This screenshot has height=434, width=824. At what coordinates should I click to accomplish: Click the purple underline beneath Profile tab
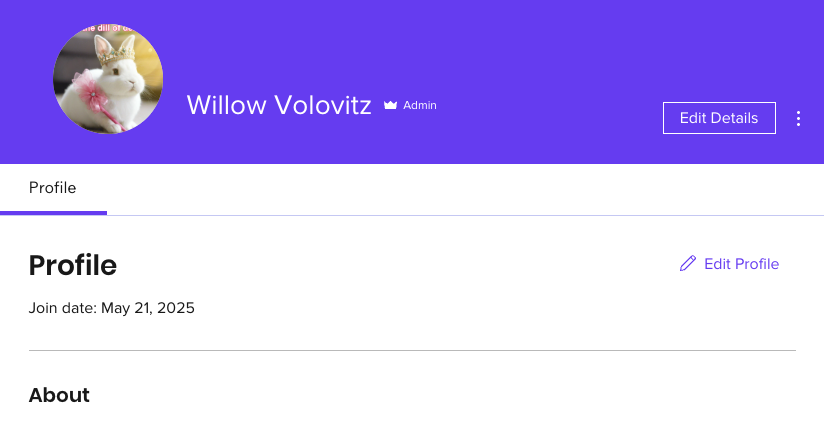tap(53, 212)
